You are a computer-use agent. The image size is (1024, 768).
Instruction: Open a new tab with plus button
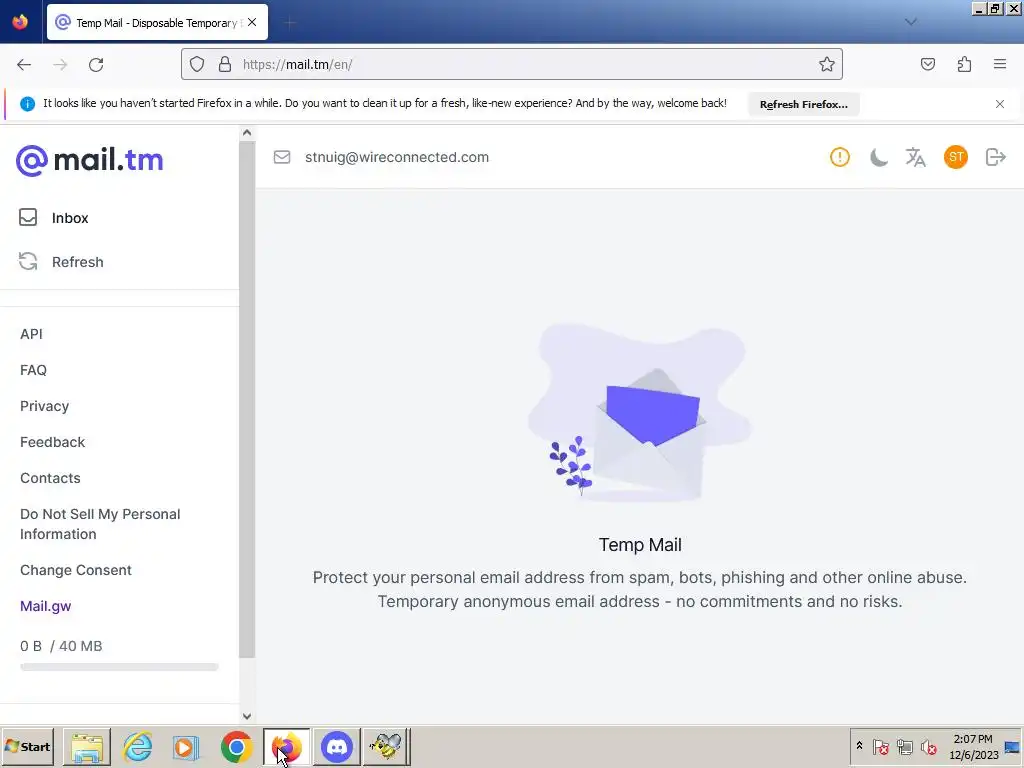[291, 23]
